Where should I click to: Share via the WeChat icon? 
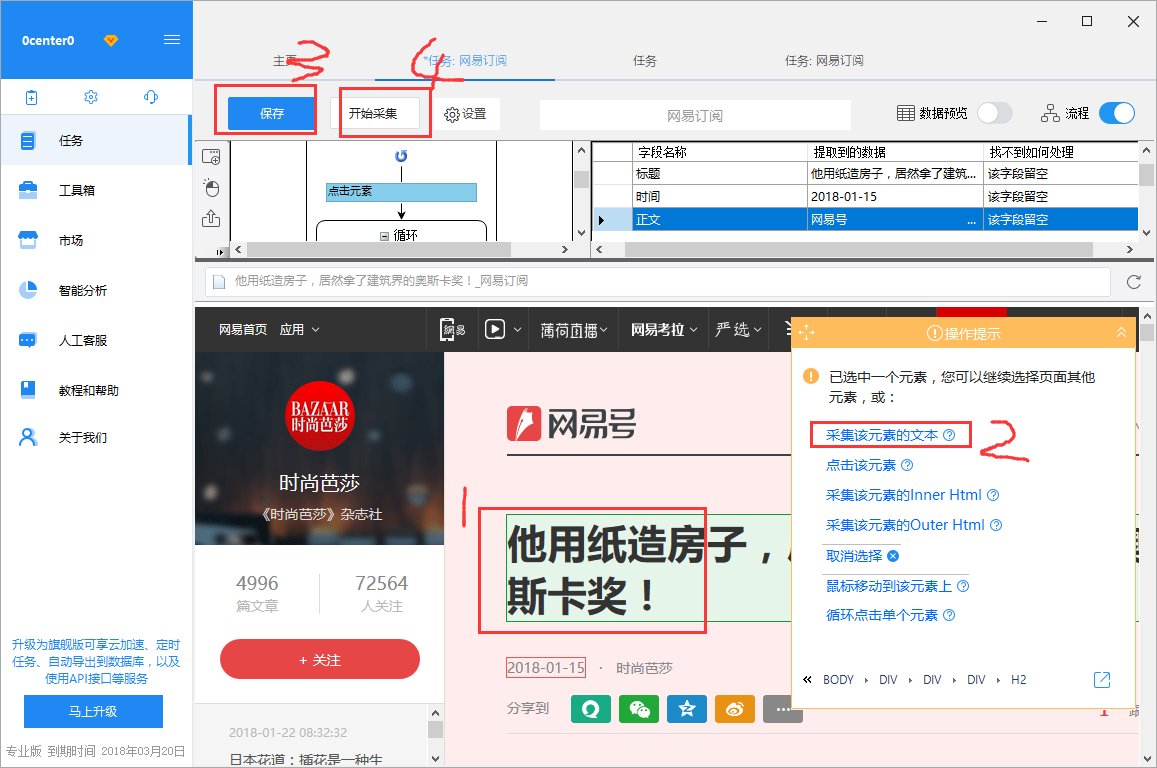click(638, 709)
